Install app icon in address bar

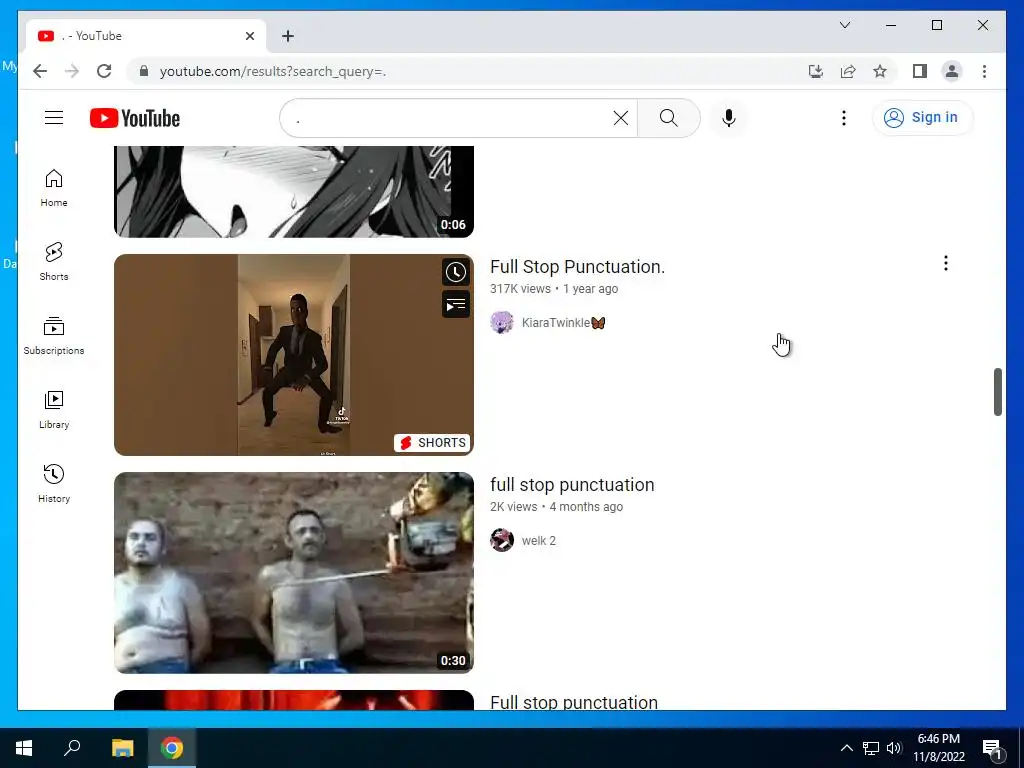click(x=816, y=71)
